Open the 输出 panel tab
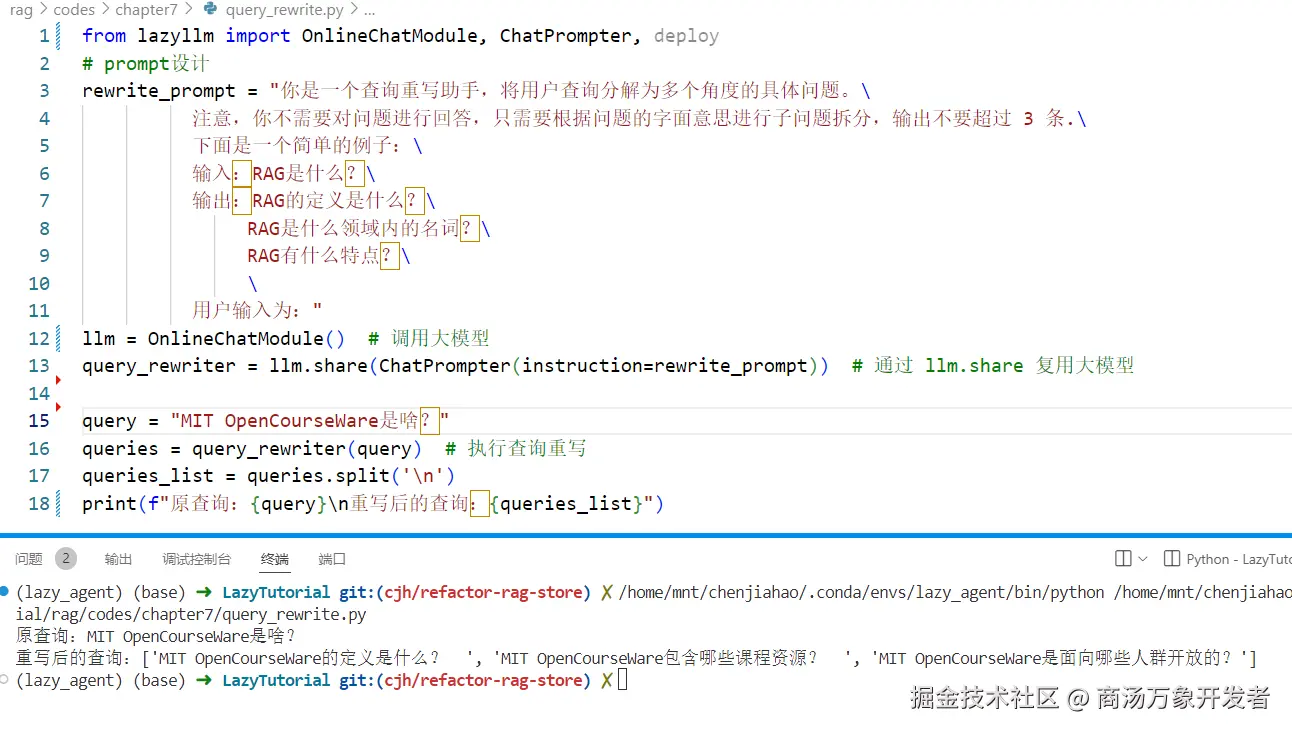The image size is (1292, 733). pyautogui.click(x=118, y=559)
